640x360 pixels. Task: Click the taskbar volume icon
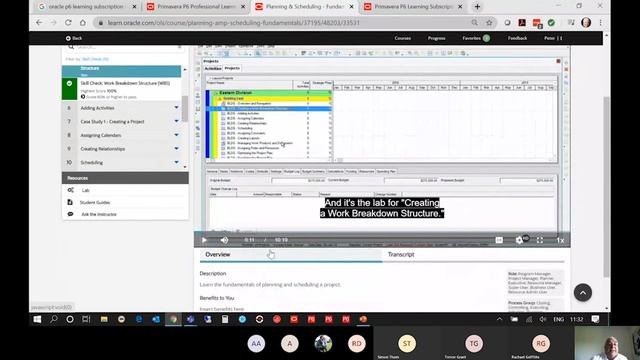click(x=542, y=319)
